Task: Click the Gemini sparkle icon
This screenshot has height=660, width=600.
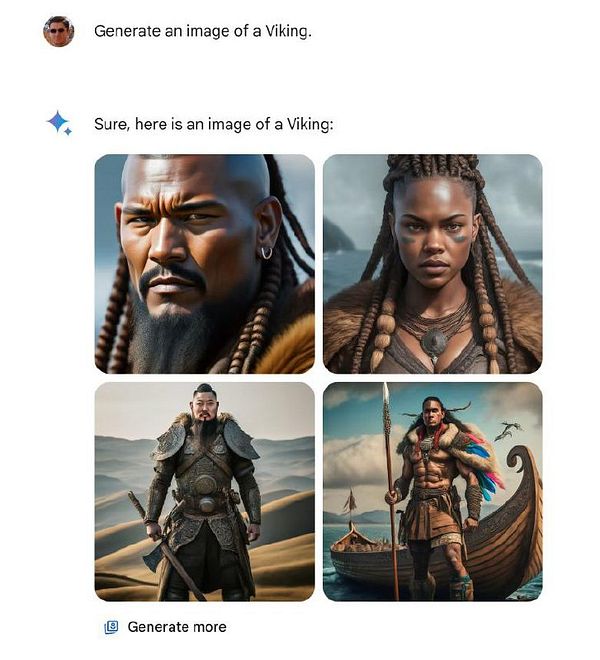Action: 59,122
